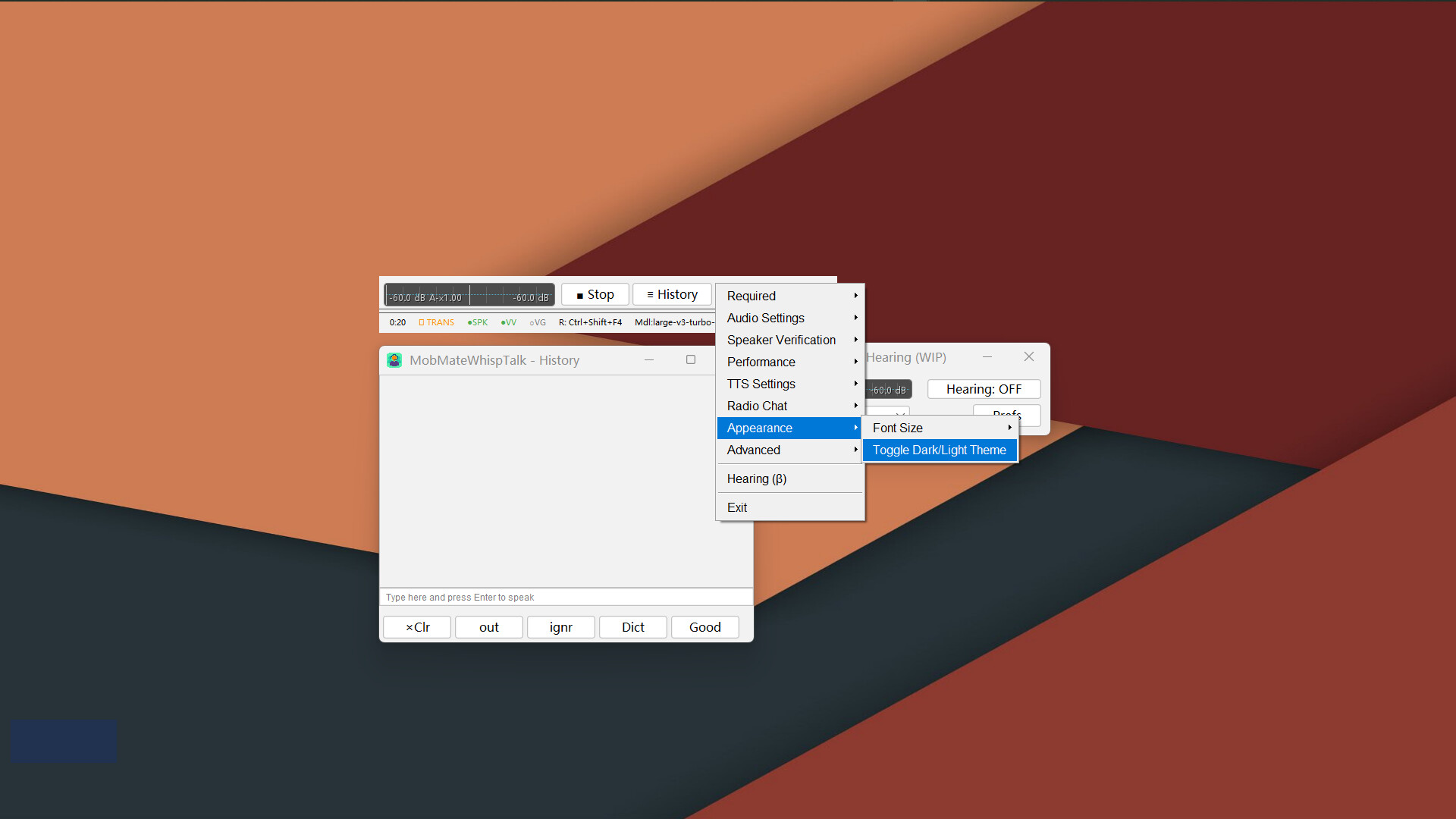Click the TRANS status indicator
This screenshot has width=1456, height=819.
click(x=436, y=322)
